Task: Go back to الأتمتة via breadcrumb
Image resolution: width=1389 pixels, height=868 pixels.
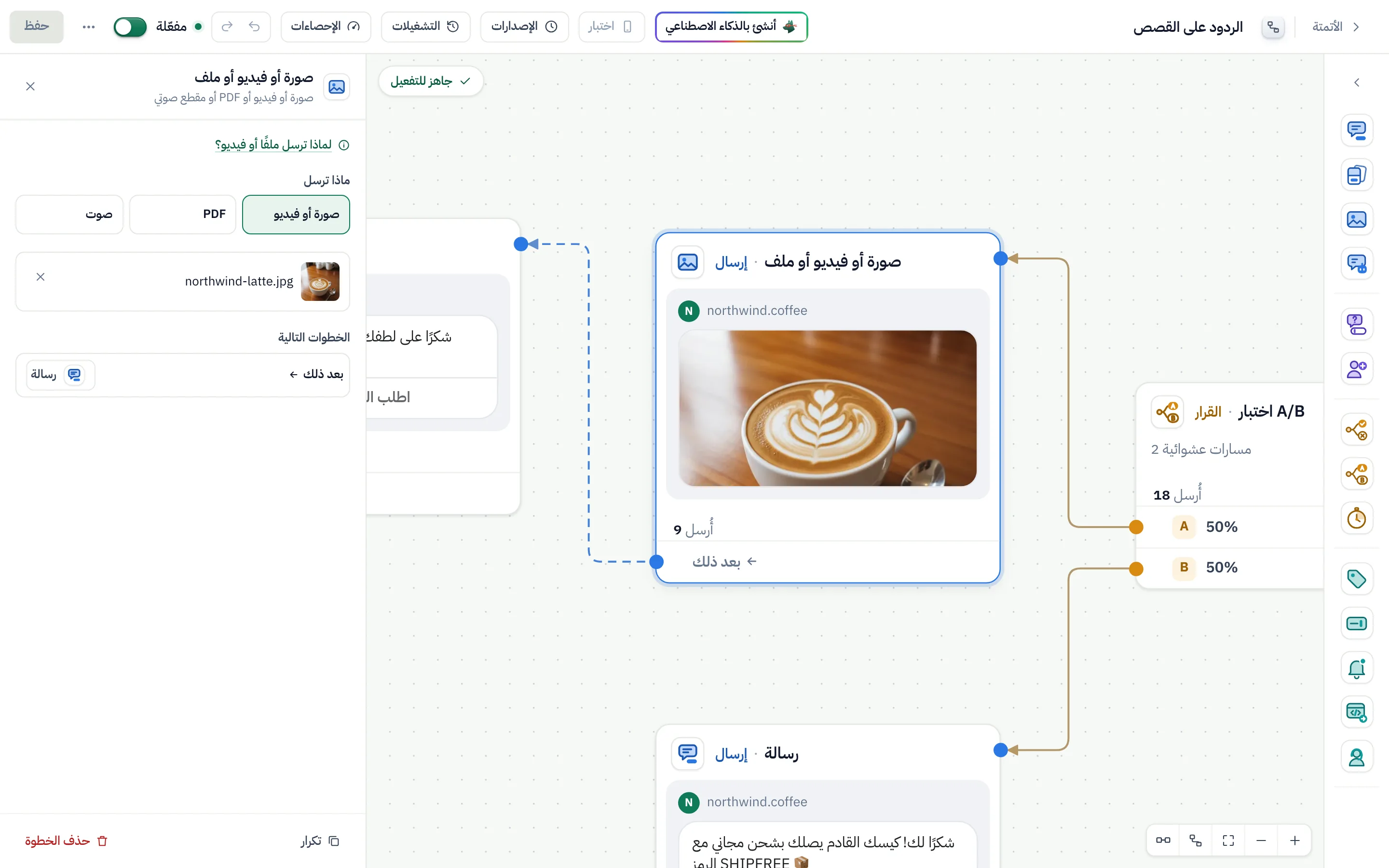Action: (x=1335, y=27)
